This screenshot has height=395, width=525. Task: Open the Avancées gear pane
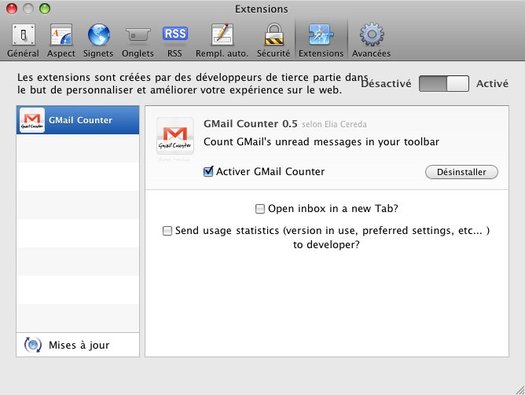[371, 40]
